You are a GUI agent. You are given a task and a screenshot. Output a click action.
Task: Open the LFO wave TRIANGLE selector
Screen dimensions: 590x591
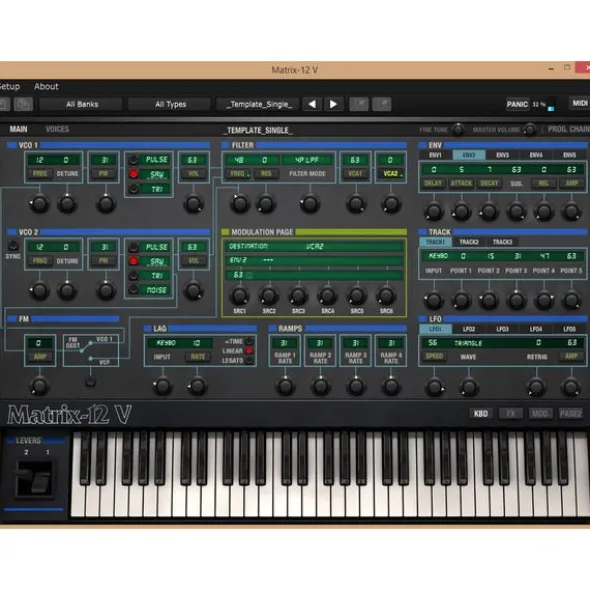coord(469,343)
